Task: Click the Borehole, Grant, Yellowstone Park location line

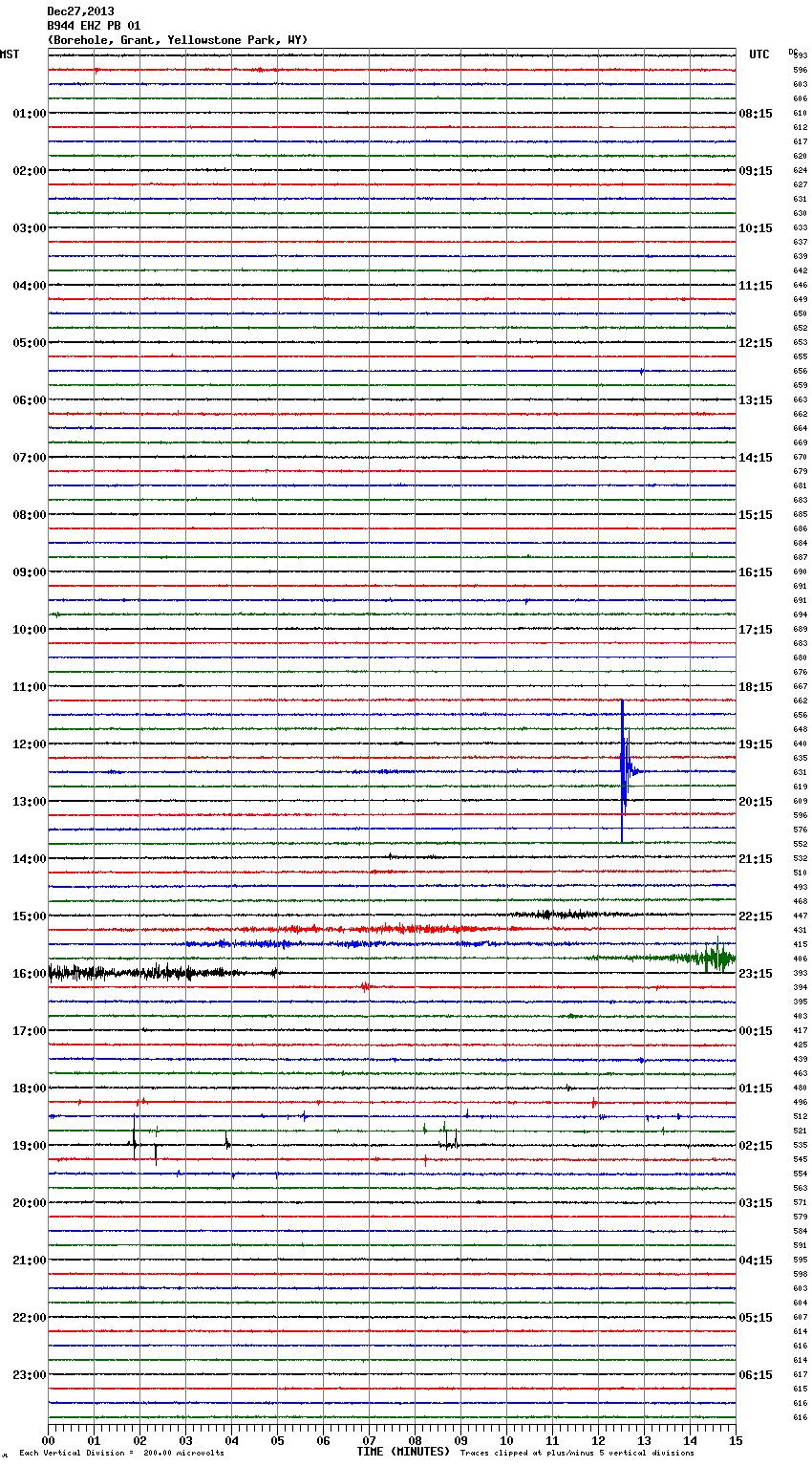Action: tap(178, 40)
